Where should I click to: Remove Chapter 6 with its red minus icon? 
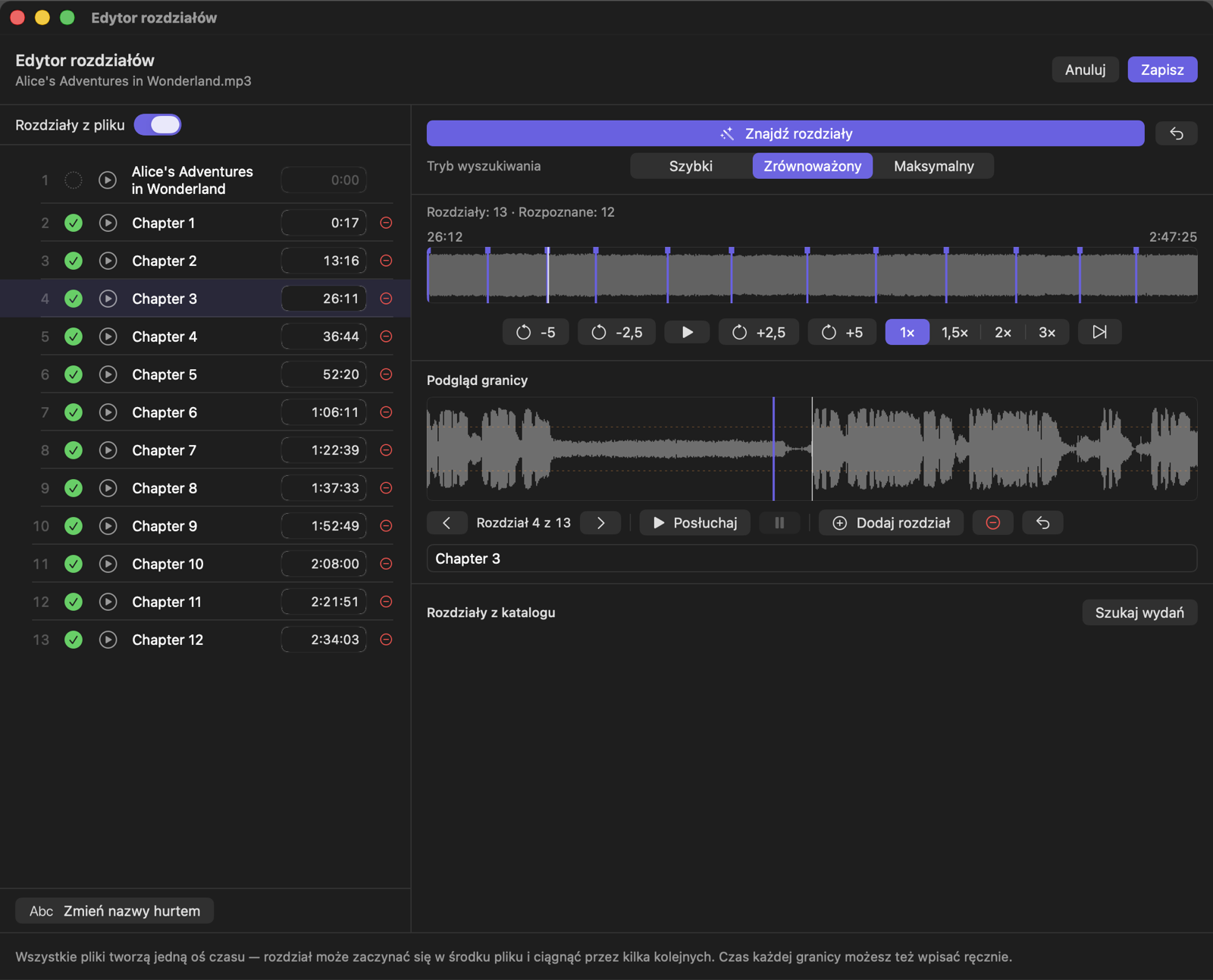tap(386, 412)
